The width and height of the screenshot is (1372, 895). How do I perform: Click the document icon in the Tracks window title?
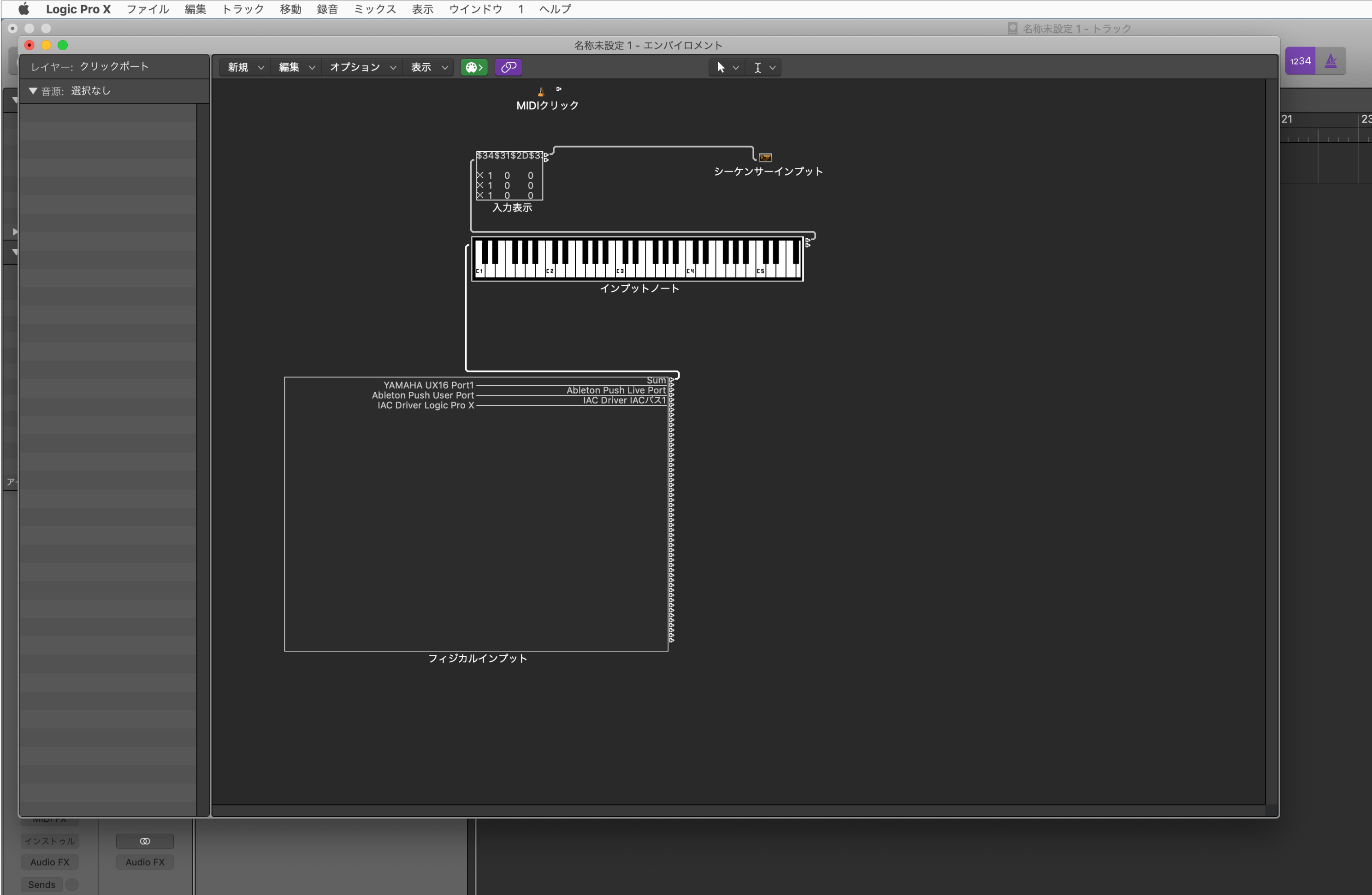pyautogui.click(x=1012, y=28)
